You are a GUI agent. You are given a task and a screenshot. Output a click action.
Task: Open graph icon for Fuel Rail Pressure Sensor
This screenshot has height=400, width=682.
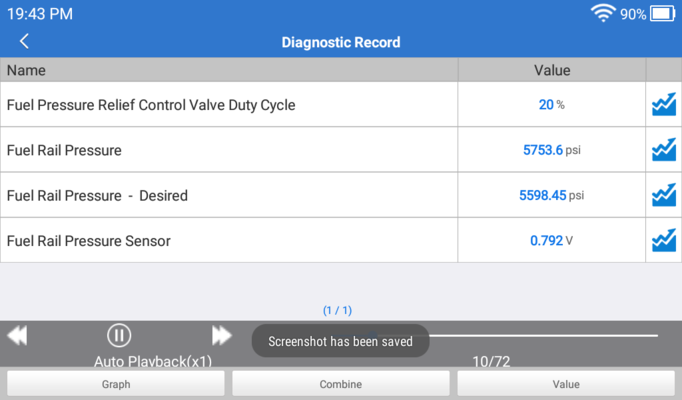click(664, 240)
